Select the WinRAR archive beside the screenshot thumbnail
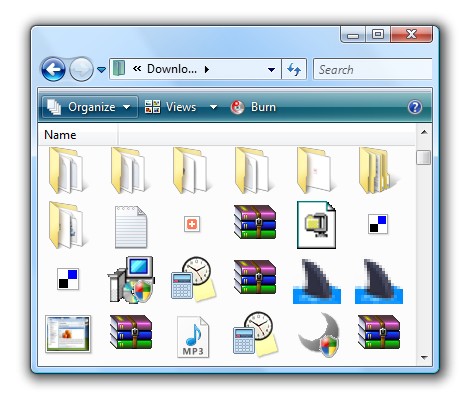 tap(131, 332)
